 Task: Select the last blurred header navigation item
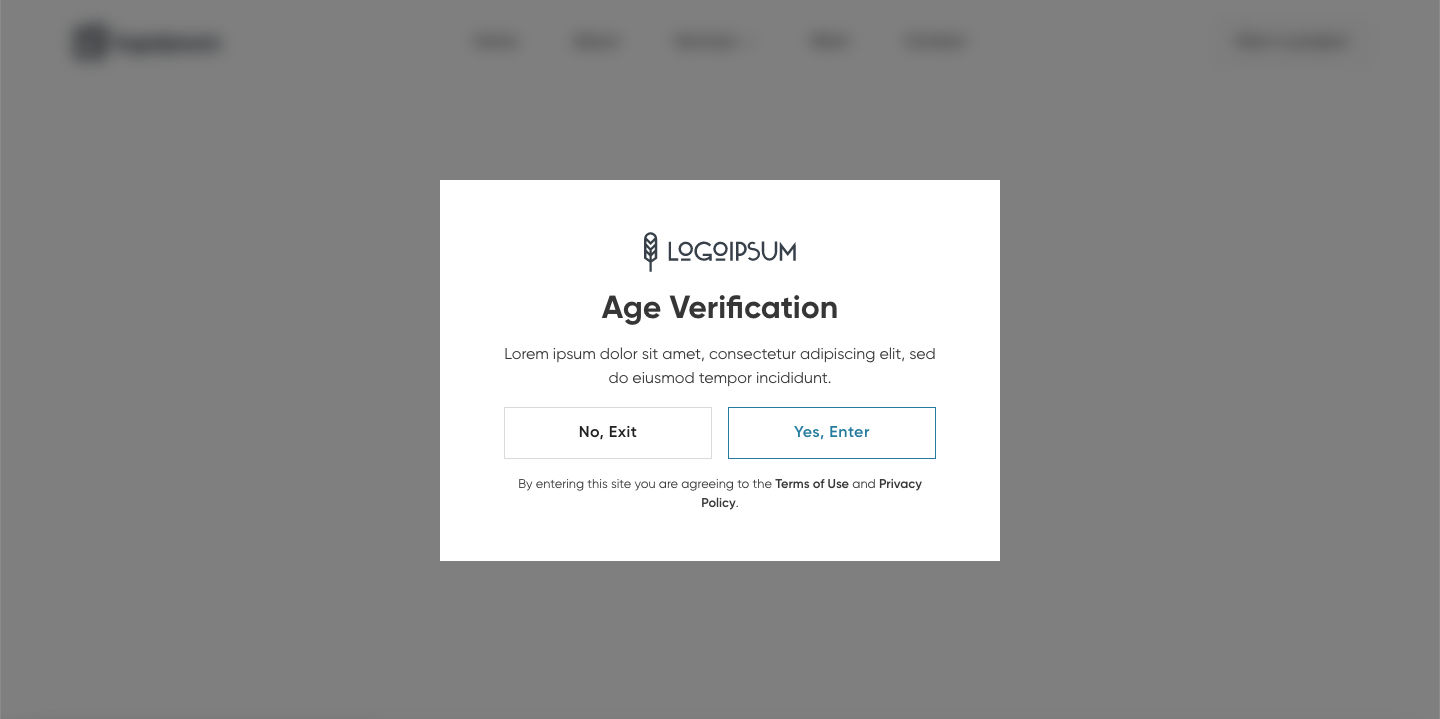[936, 41]
